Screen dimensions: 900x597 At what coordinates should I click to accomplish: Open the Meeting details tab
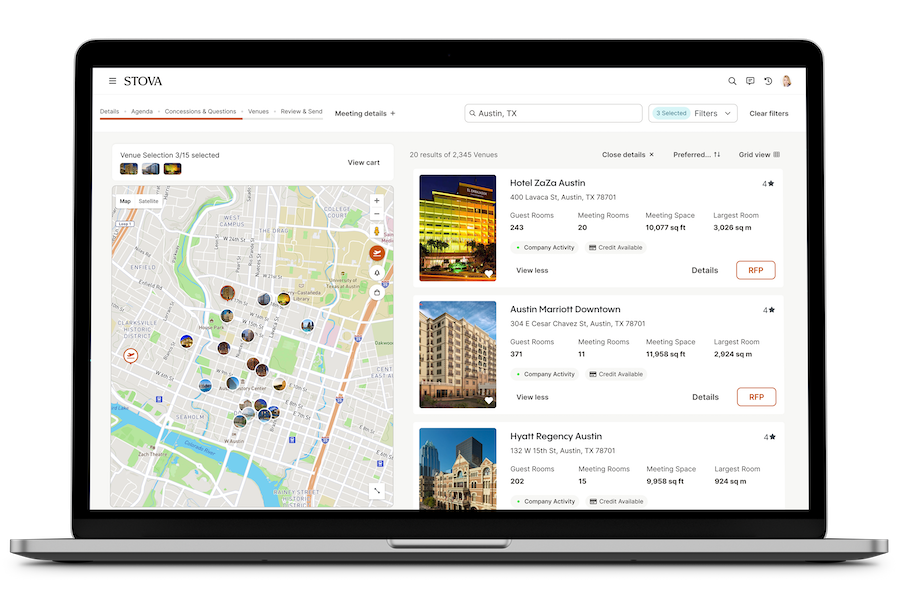[x=360, y=114]
